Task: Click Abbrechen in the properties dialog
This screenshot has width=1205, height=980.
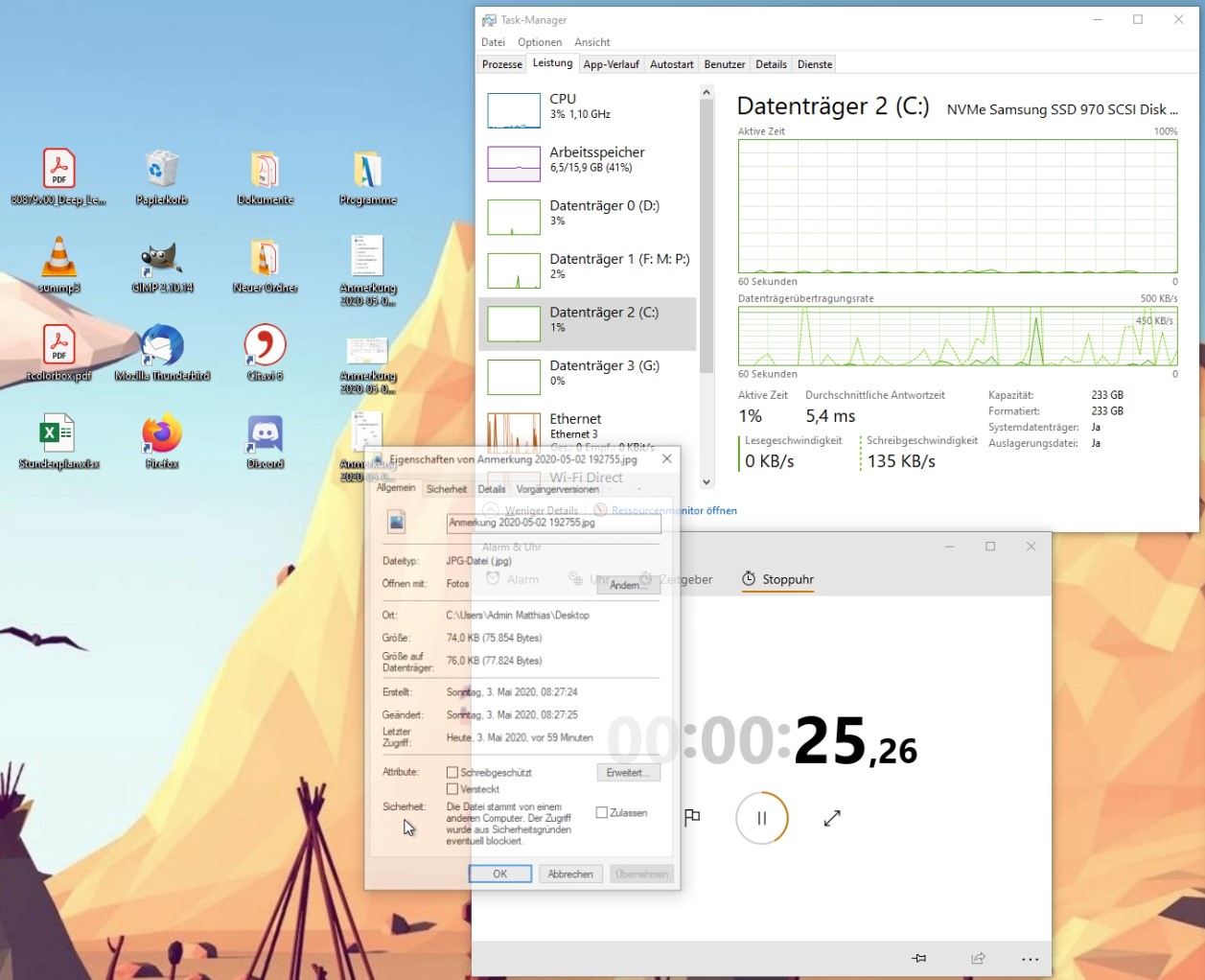Action: (570, 874)
